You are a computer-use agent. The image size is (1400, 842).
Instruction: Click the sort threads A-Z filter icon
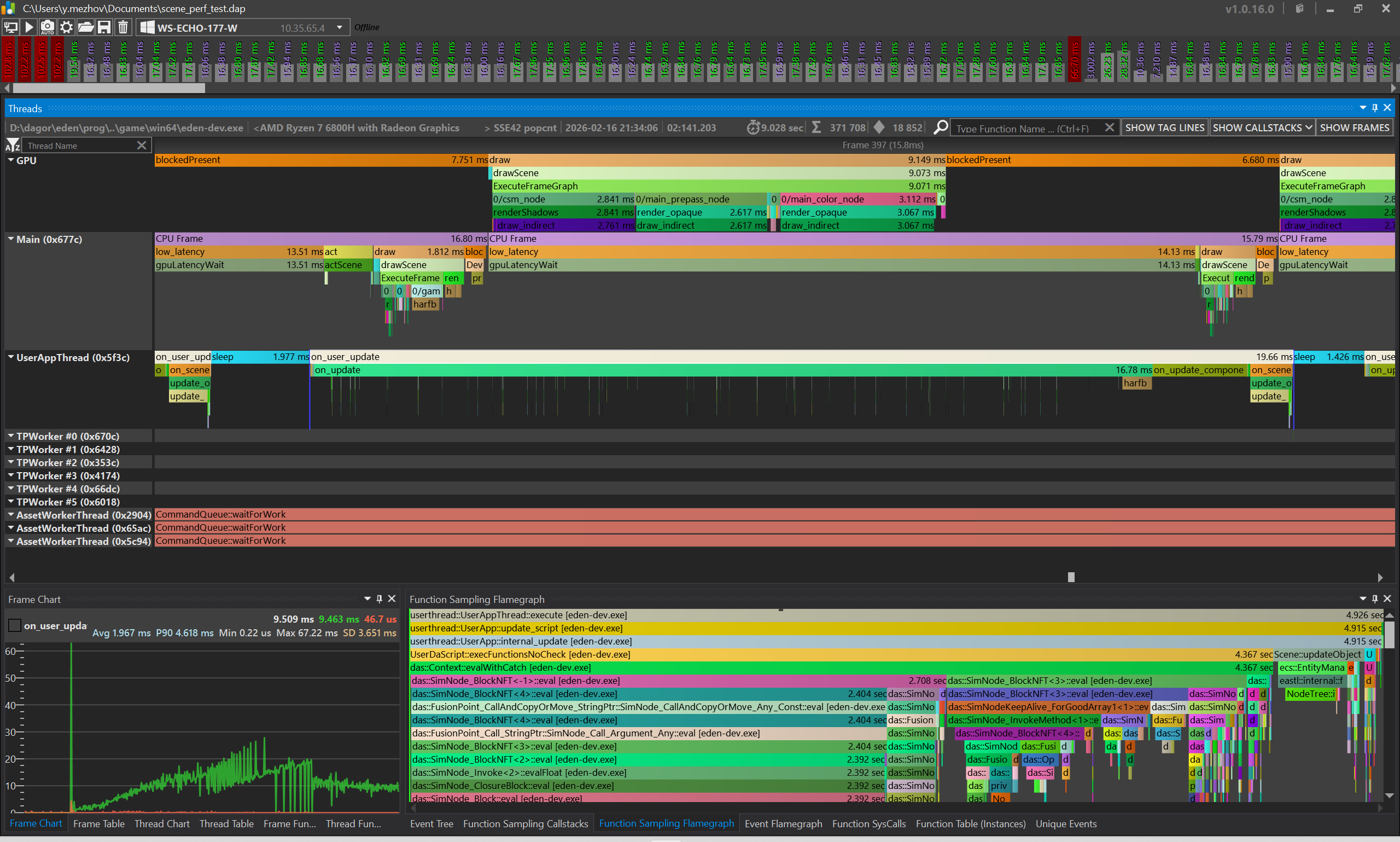13,145
